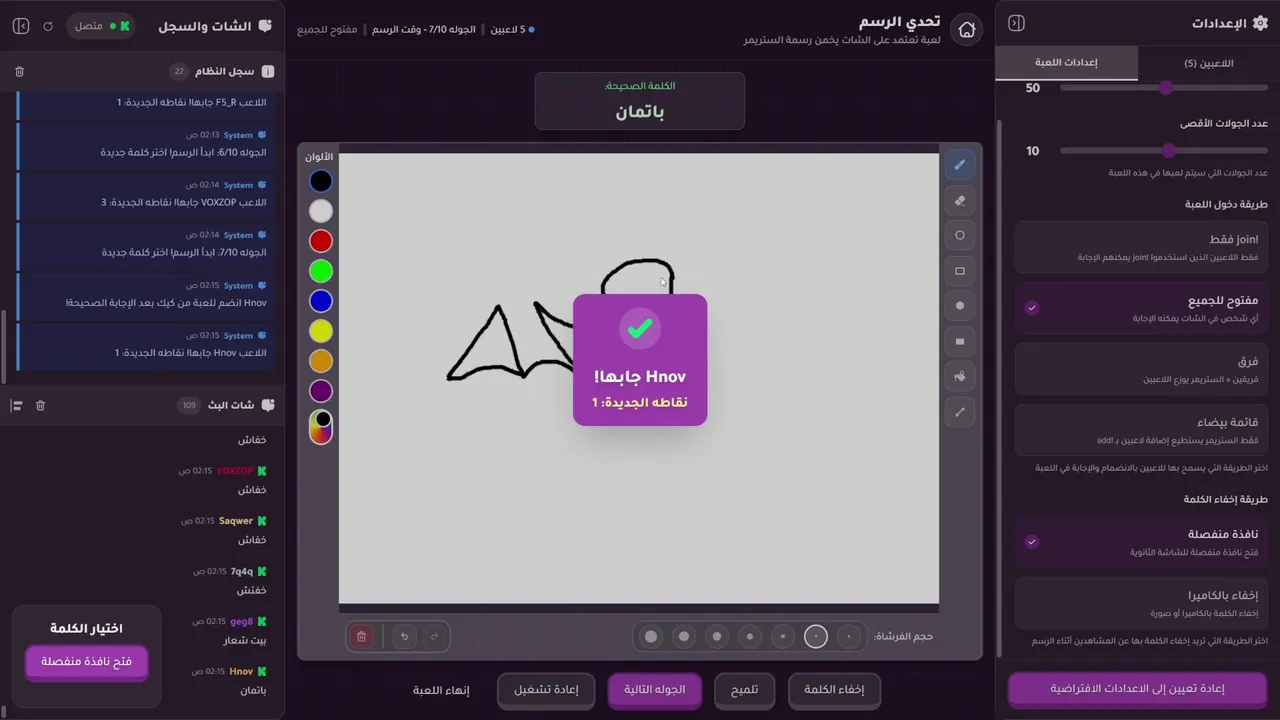
Task: Select the 'فرق' teams entry mode
Action: [1141, 369]
